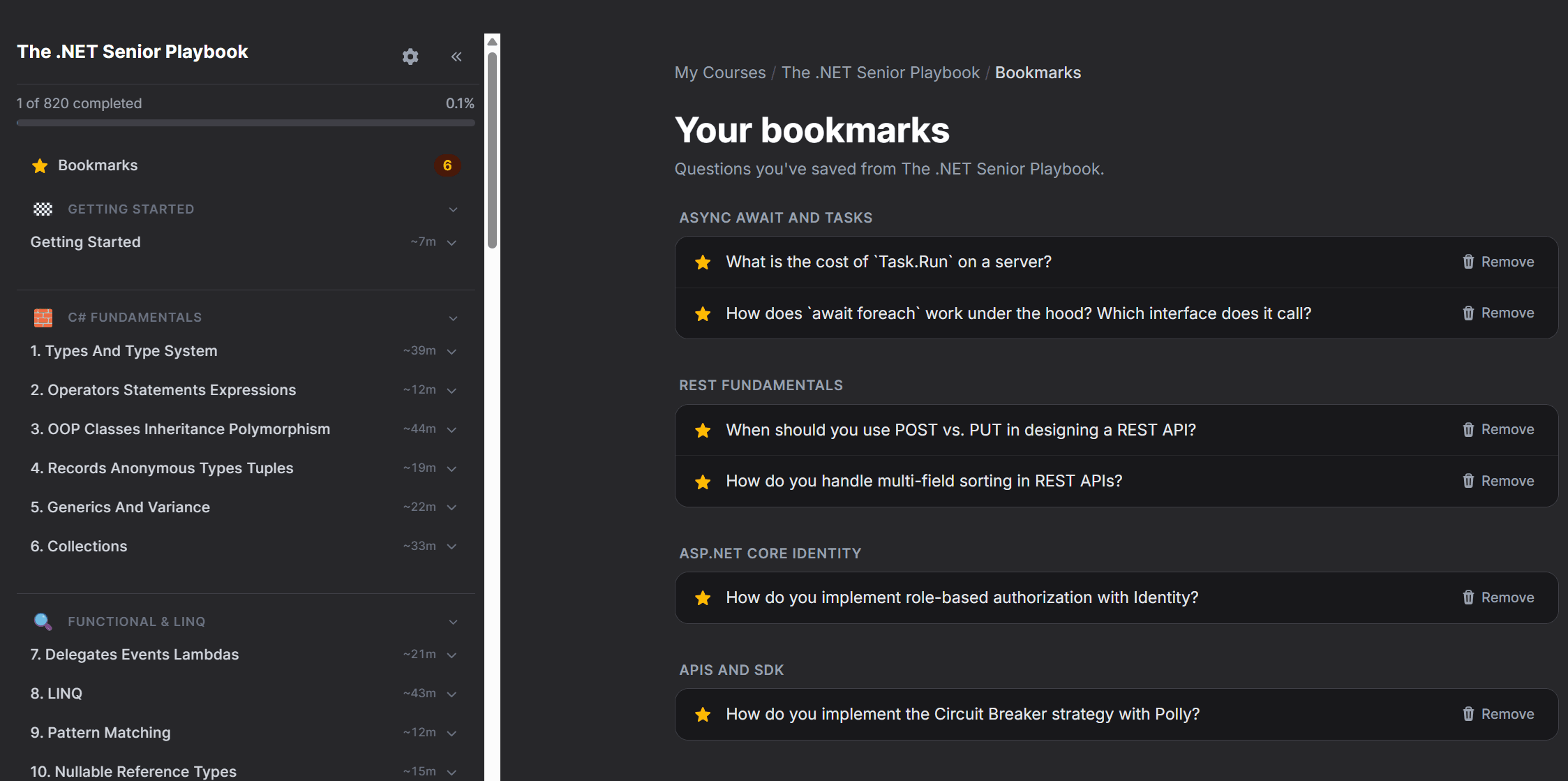Image resolution: width=1568 pixels, height=781 pixels.
Task: Click the course completion progress bar
Action: (x=246, y=123)
